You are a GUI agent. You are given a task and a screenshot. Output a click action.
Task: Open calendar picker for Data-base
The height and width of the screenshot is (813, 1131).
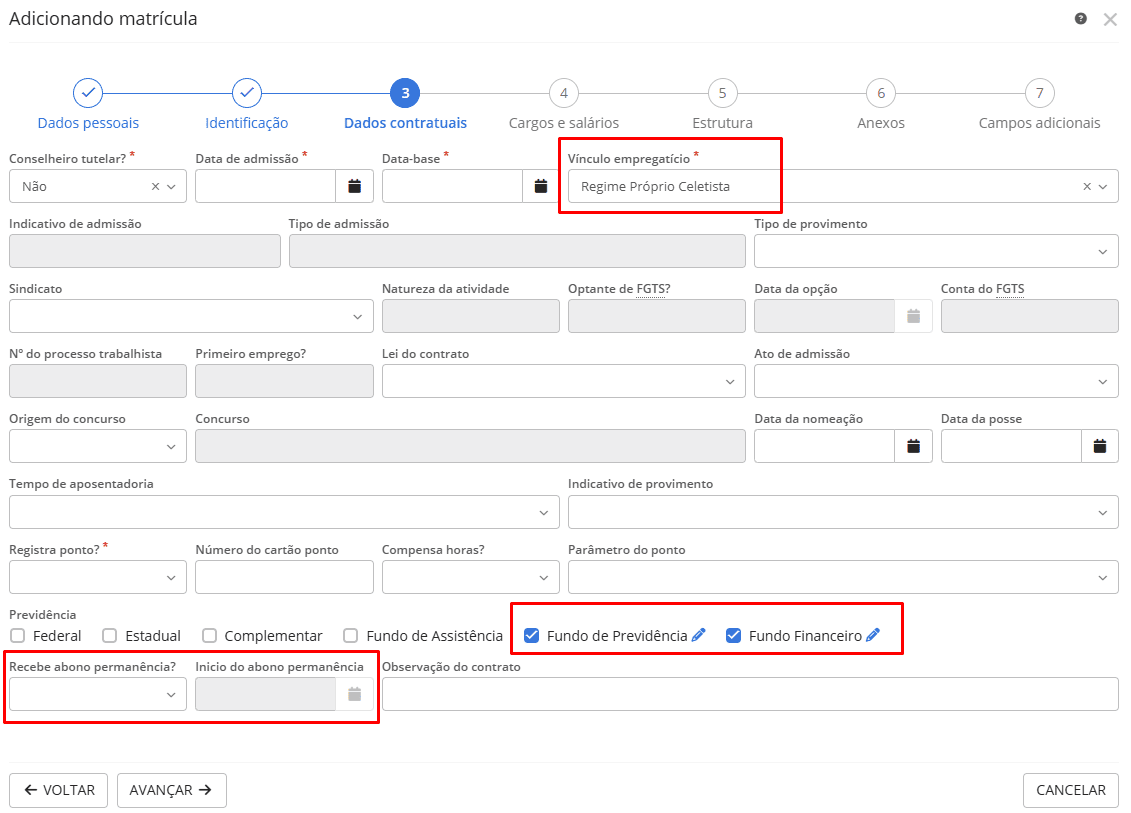coord(541,186)
